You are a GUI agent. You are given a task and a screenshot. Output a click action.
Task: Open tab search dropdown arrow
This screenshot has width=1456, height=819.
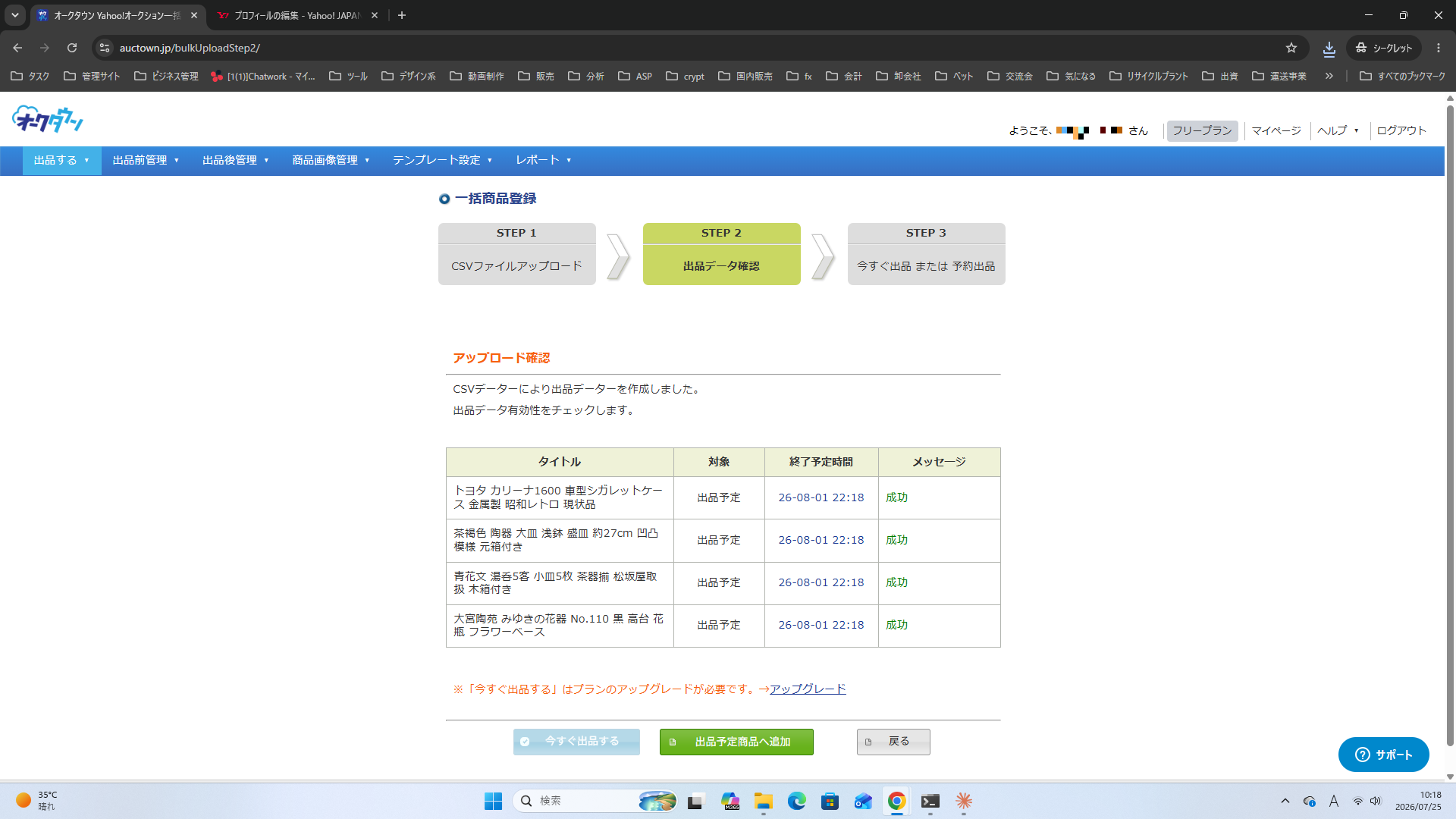[14, 15]
